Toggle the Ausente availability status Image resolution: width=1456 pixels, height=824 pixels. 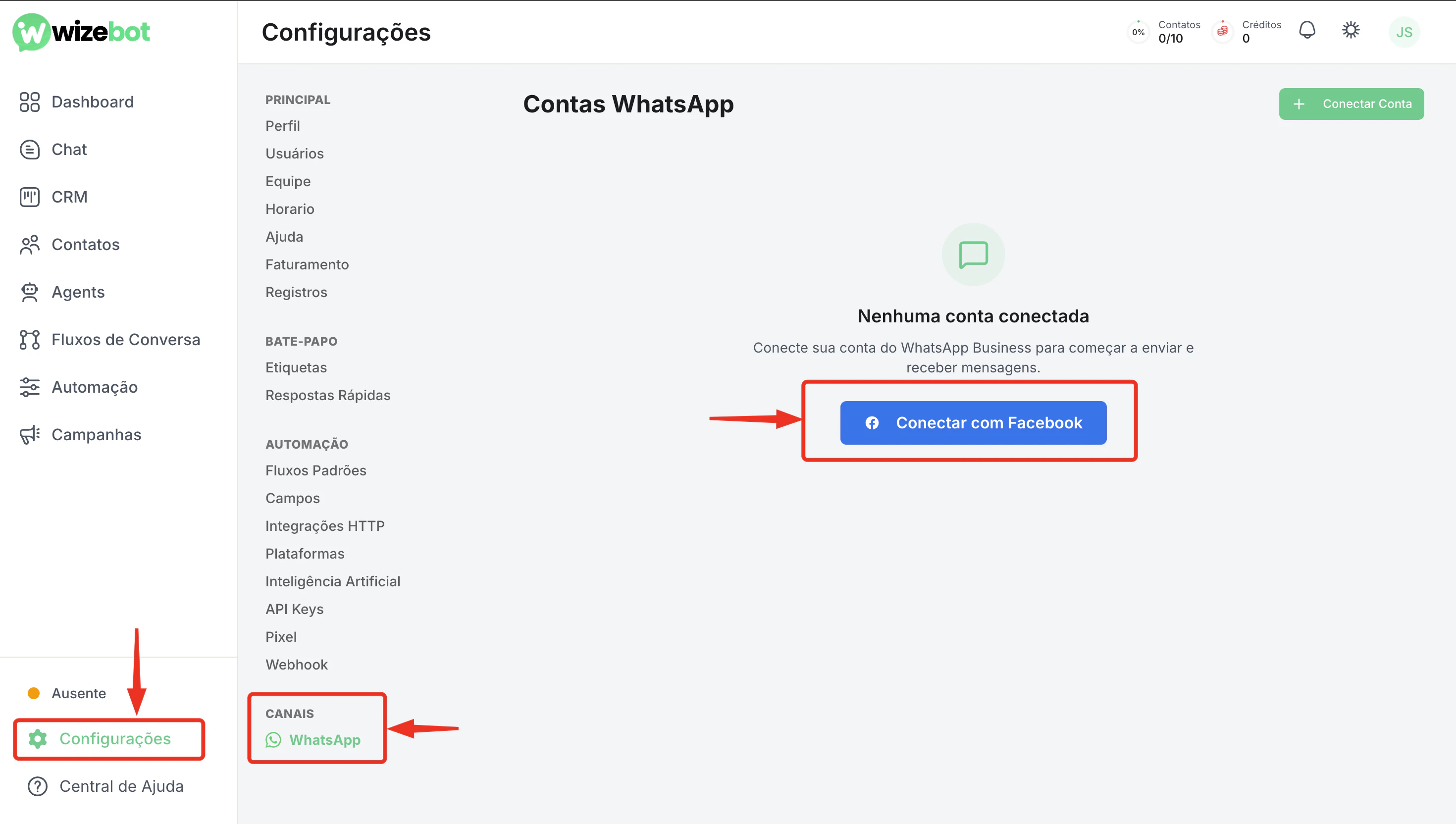(79, 693)
